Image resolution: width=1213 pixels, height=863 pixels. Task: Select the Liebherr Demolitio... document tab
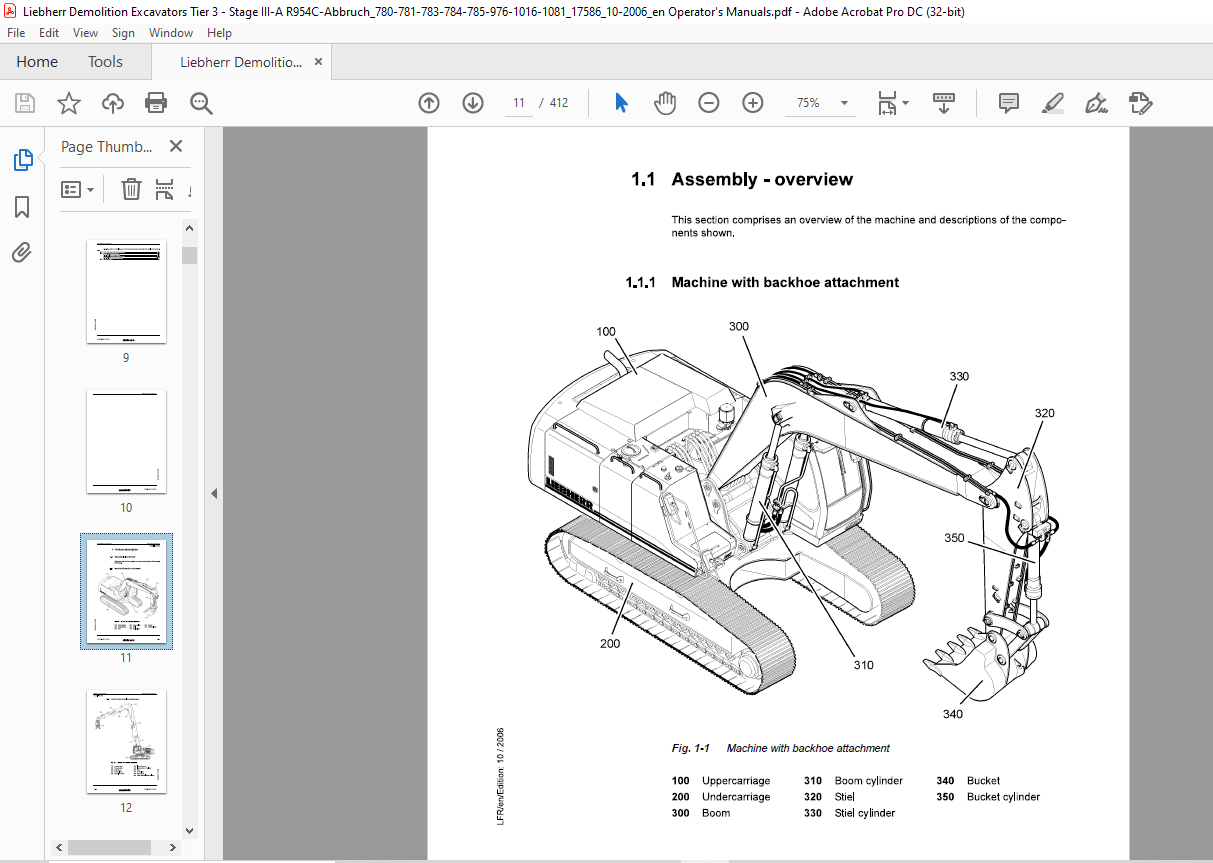(x=240, y=62)
